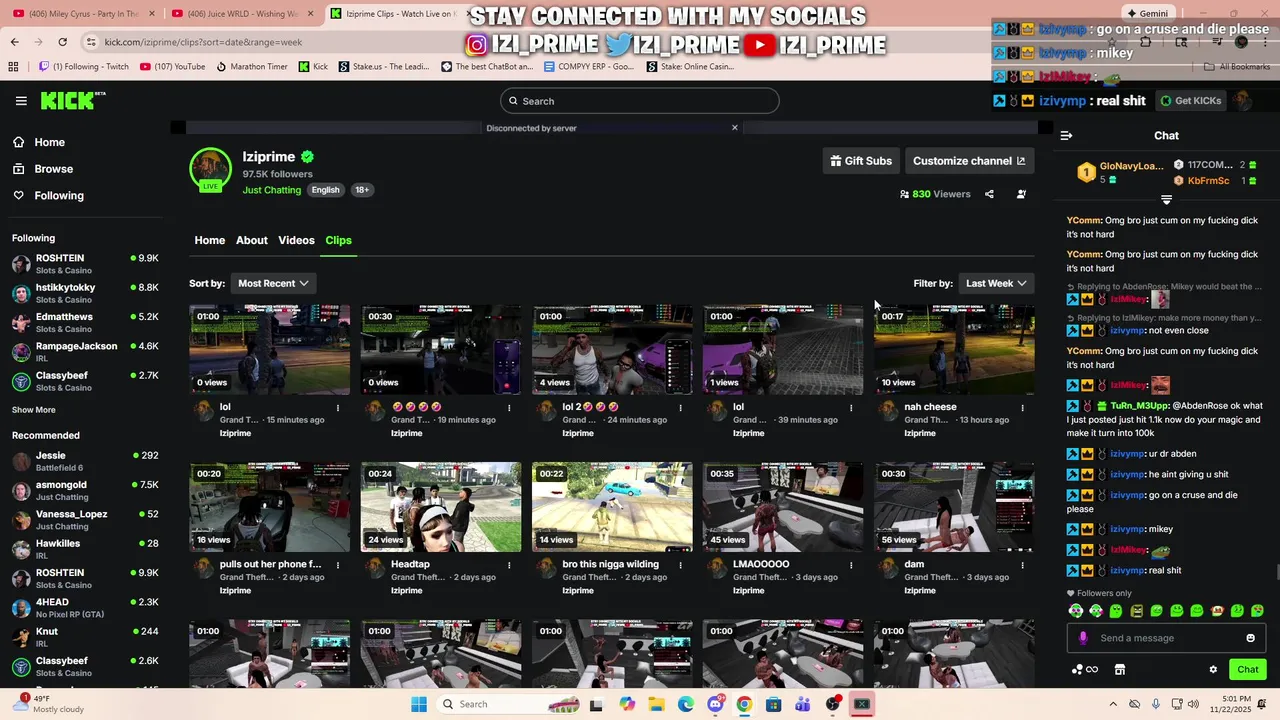Open options for the 'dam' clip
This screenshot has width=1280, height=720.
[1022, 565]
